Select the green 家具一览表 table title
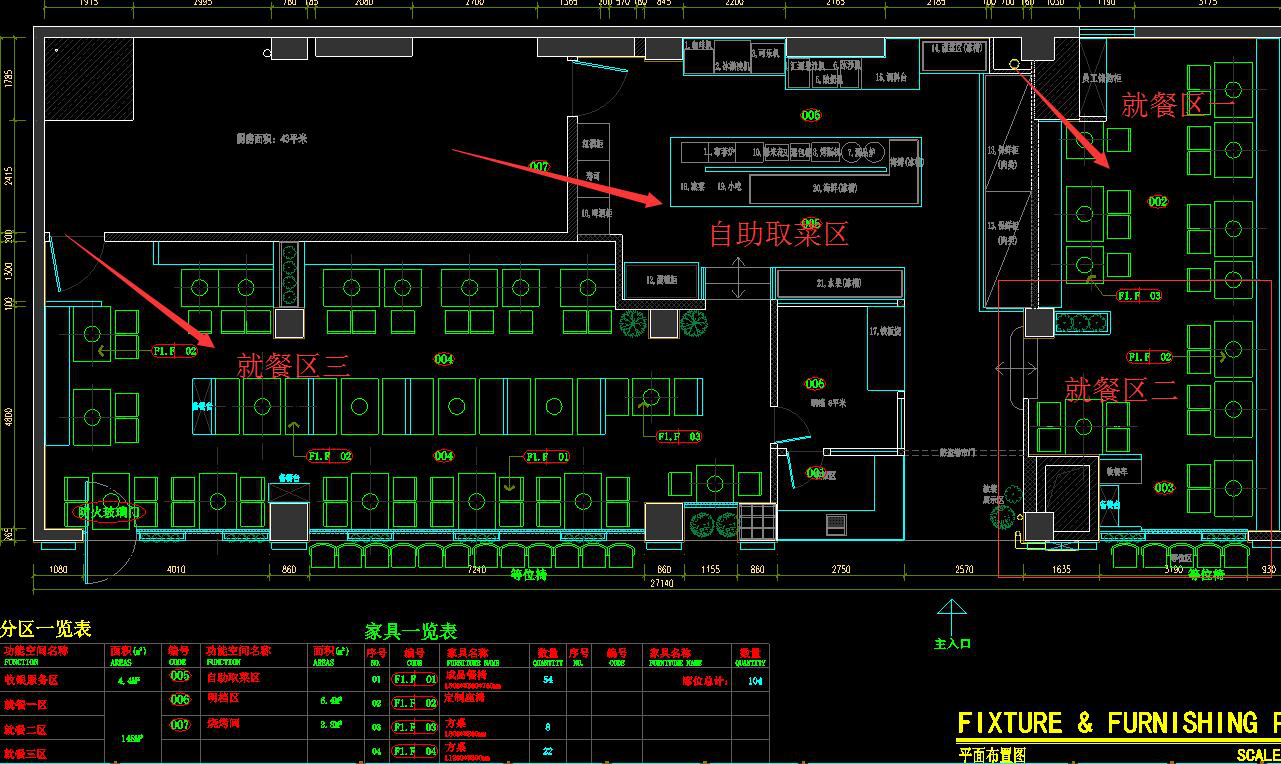Viewport: 1281px width, 764px height. 411,631
